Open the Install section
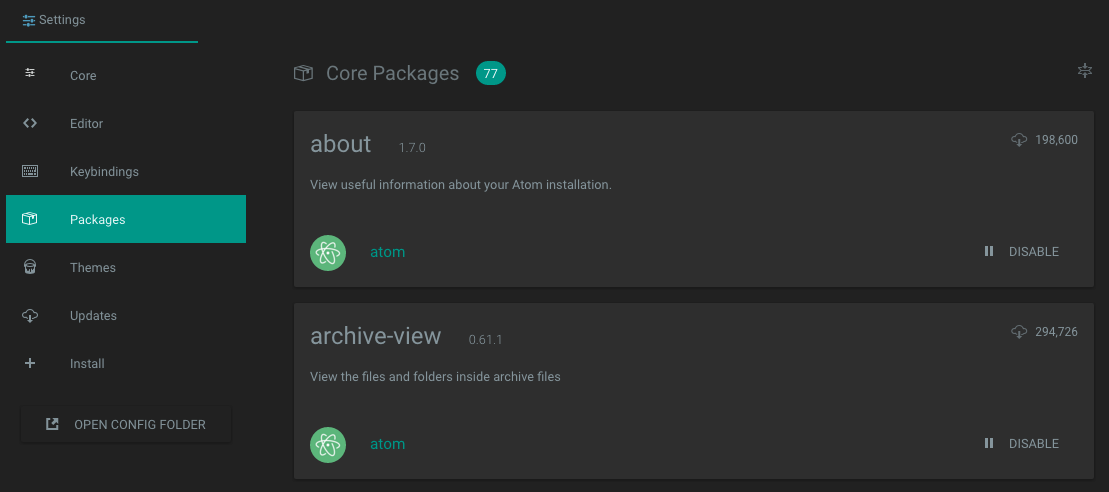1109x492 pixels. [x=126, y=363]
